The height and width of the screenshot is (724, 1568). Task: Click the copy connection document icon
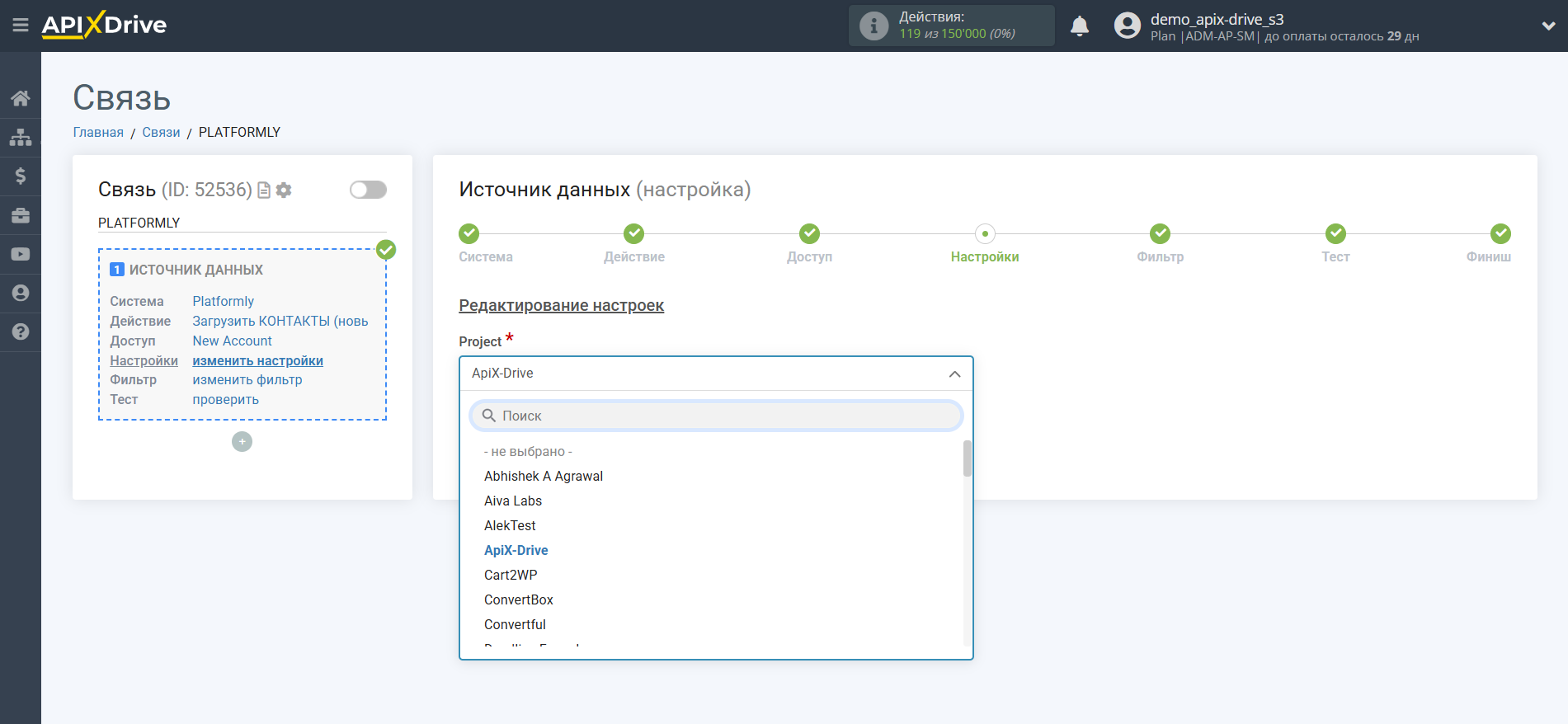coord(264,190)
